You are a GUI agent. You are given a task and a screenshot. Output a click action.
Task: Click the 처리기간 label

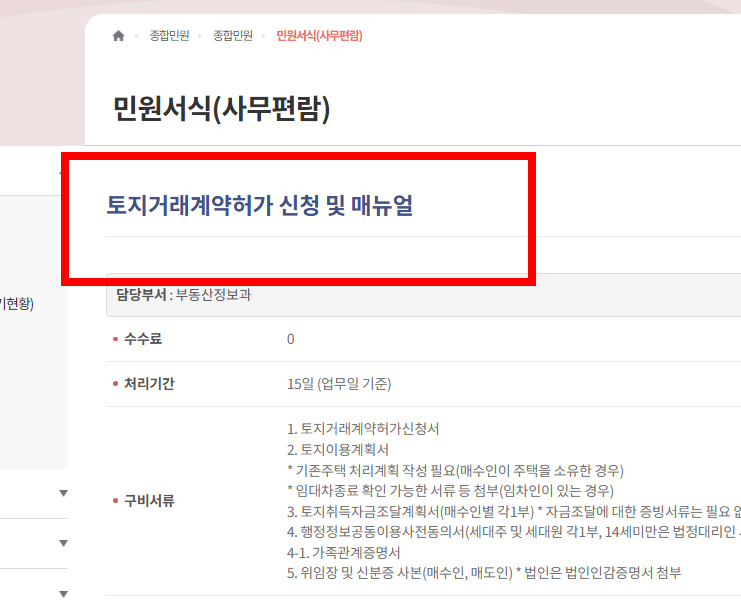149,384
